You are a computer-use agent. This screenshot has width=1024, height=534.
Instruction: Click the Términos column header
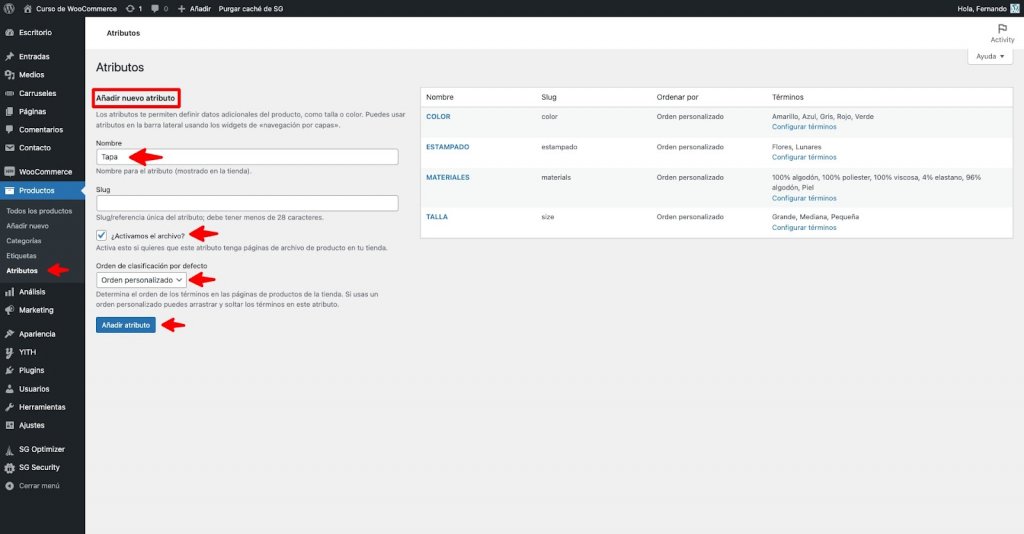[788, 97]
